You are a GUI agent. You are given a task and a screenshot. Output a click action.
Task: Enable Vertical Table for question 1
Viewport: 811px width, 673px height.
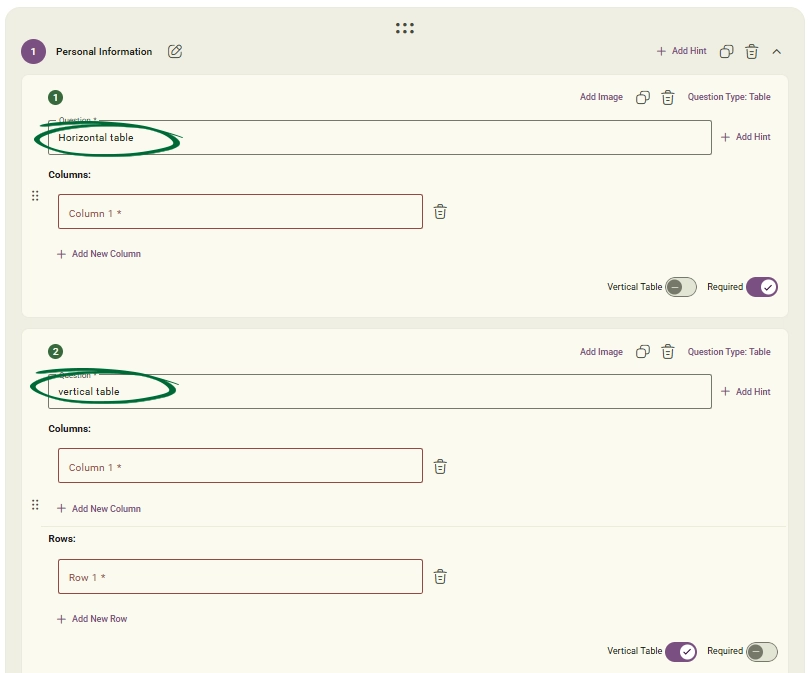(x=681, y=287)
